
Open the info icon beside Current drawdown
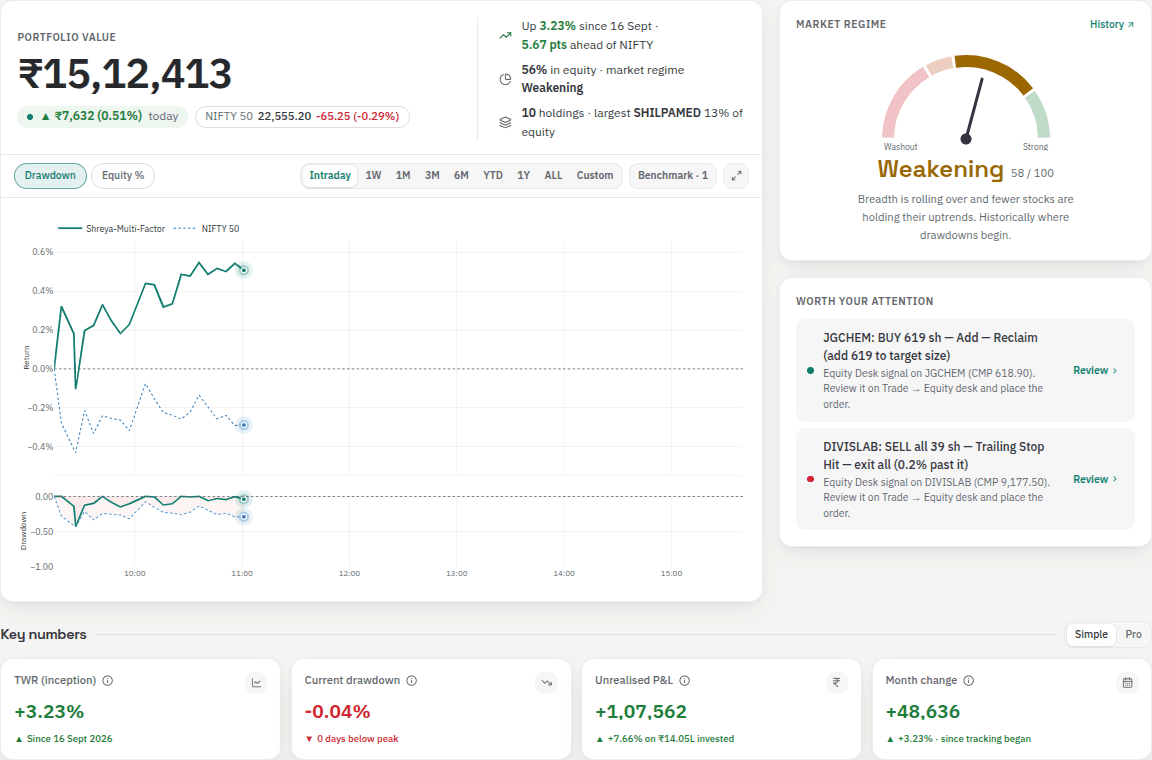click(412, 681)
